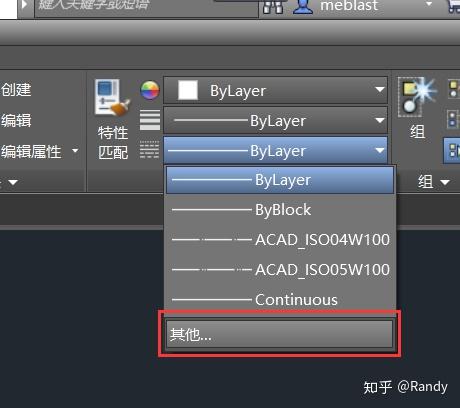Select ByBlock linetype from list

[280, 210]
